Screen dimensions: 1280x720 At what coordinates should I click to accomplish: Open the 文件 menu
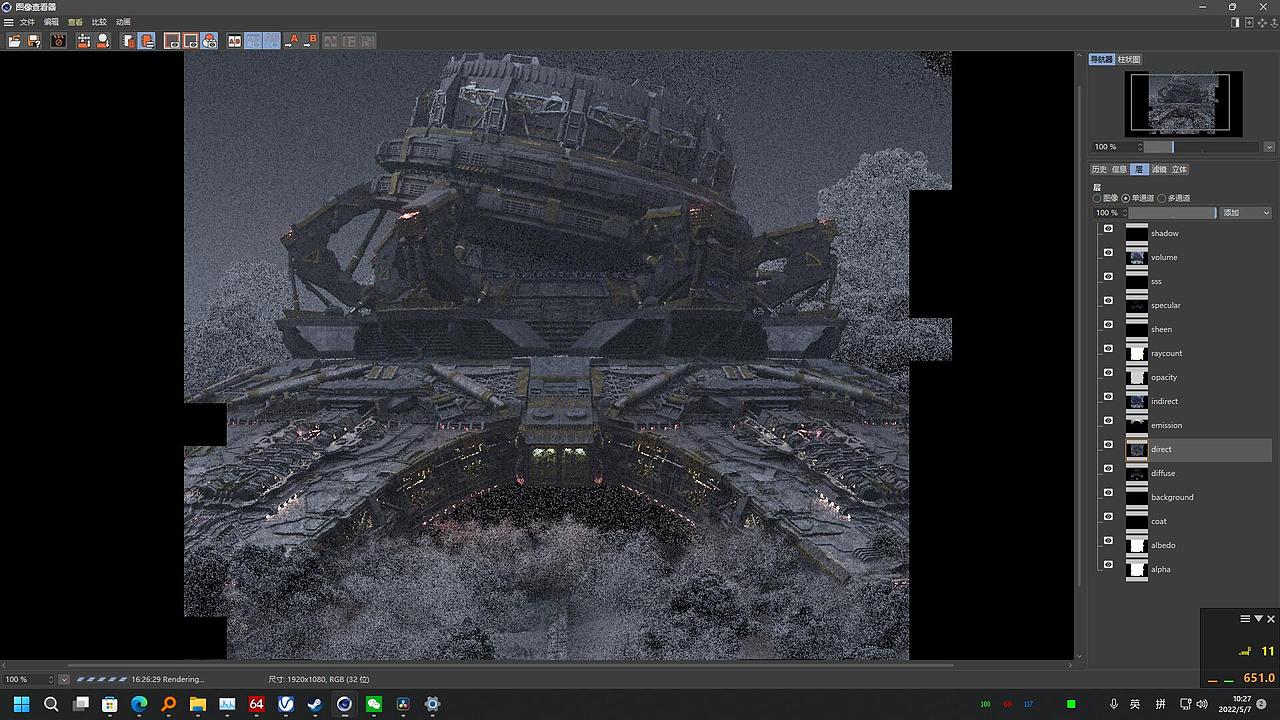click(x=27, y=22)
